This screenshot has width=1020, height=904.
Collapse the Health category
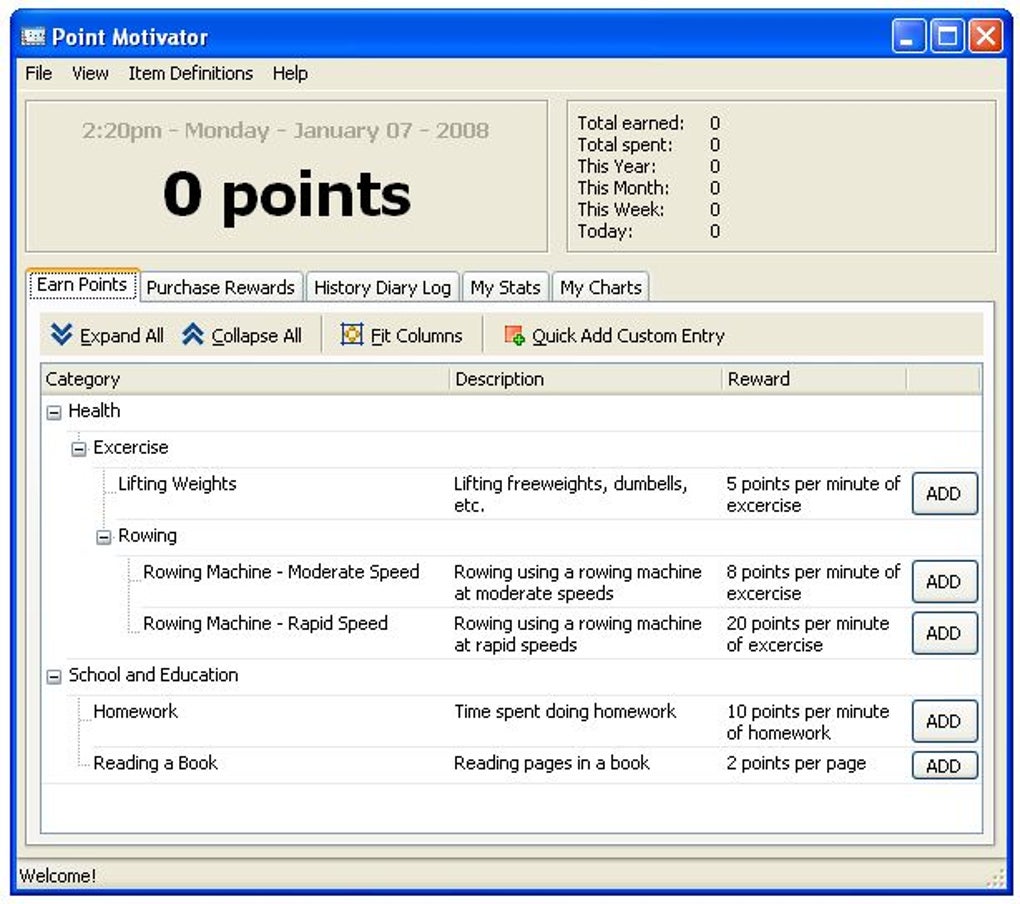tap(53, 411)
